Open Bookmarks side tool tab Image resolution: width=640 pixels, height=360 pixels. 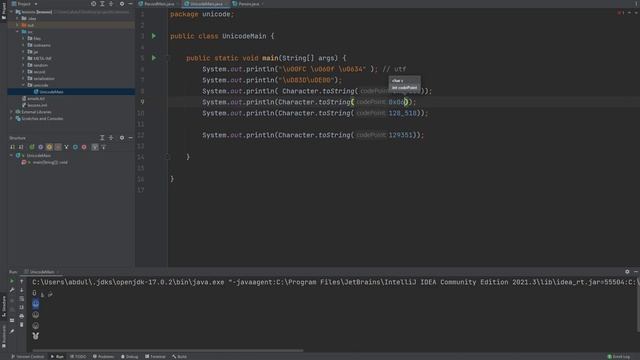point(4,336)
